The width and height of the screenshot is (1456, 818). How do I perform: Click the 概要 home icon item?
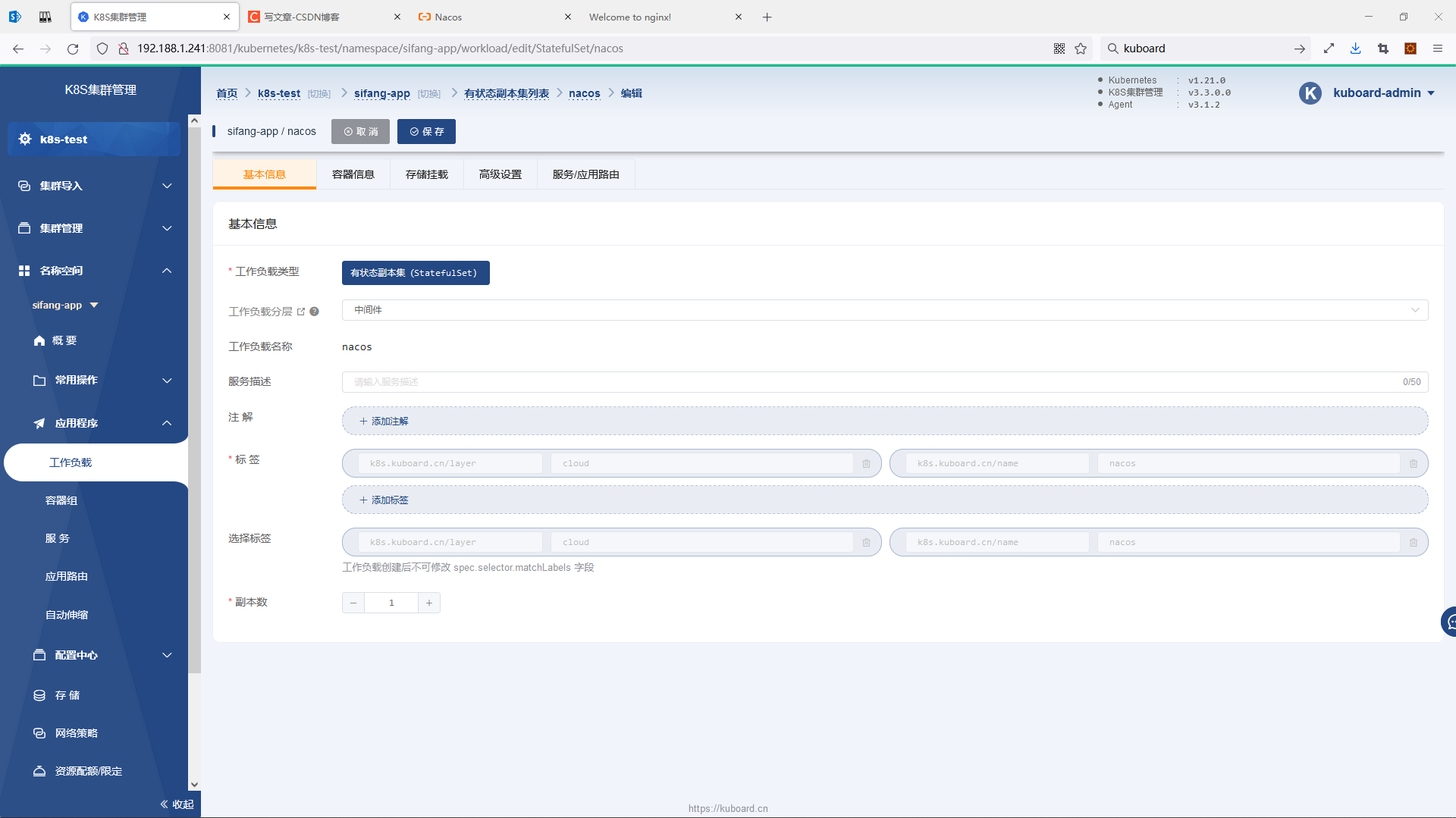55,340
